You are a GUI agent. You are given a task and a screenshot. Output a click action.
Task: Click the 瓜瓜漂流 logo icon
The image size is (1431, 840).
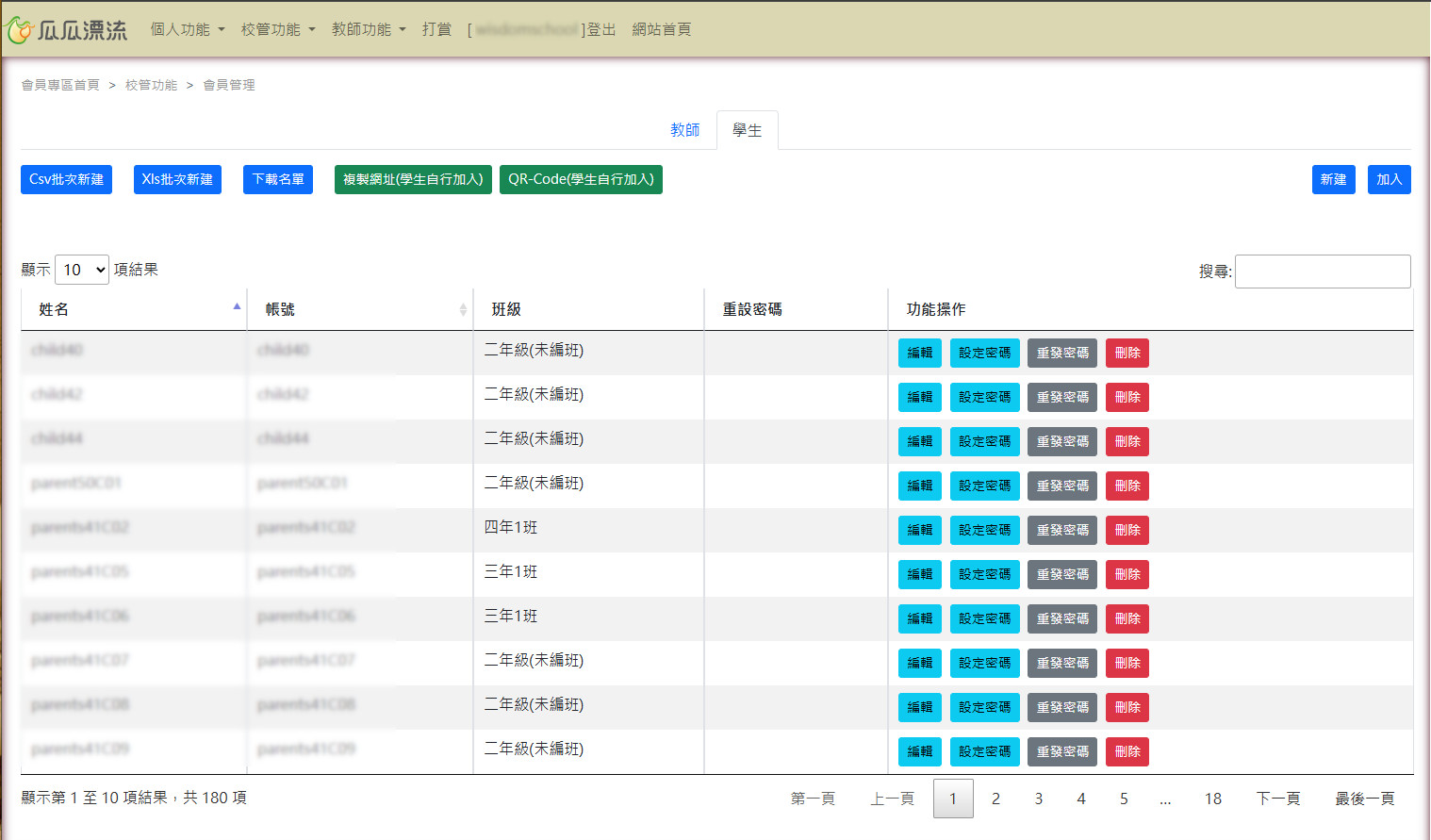click(21, 30)
